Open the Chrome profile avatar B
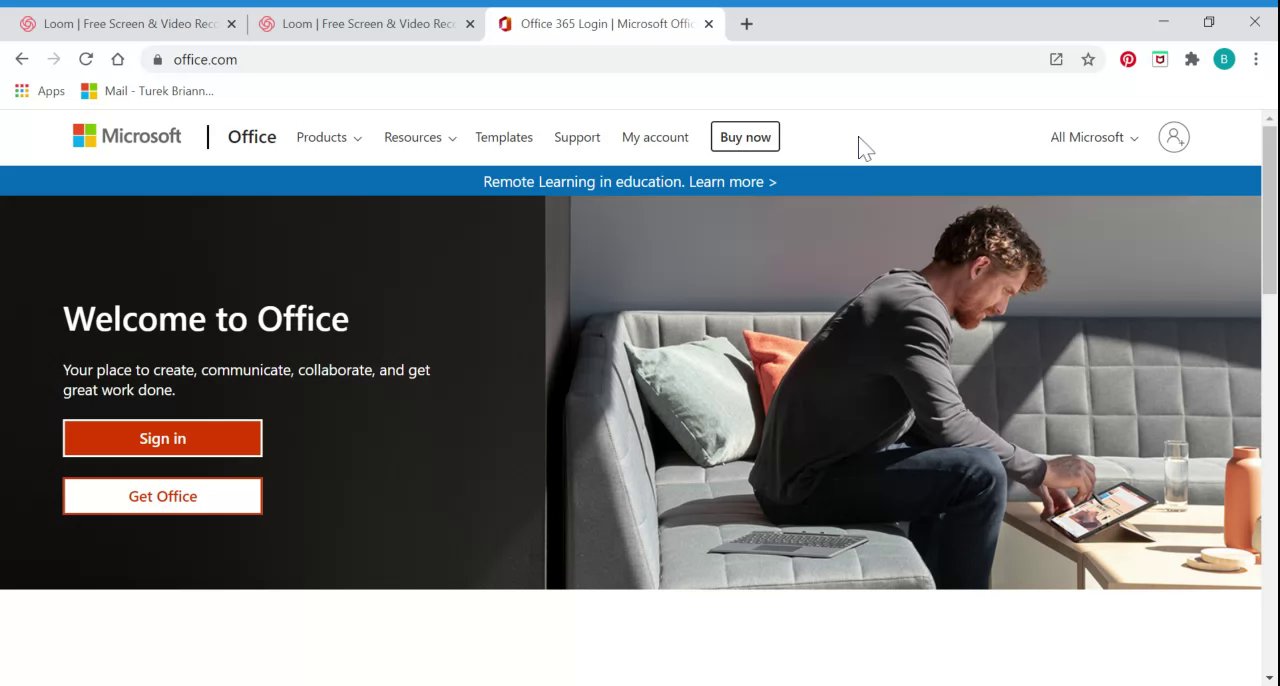Image resolution: width=1280 pixels, height=686 pixels. click(x=1224, y=59)
